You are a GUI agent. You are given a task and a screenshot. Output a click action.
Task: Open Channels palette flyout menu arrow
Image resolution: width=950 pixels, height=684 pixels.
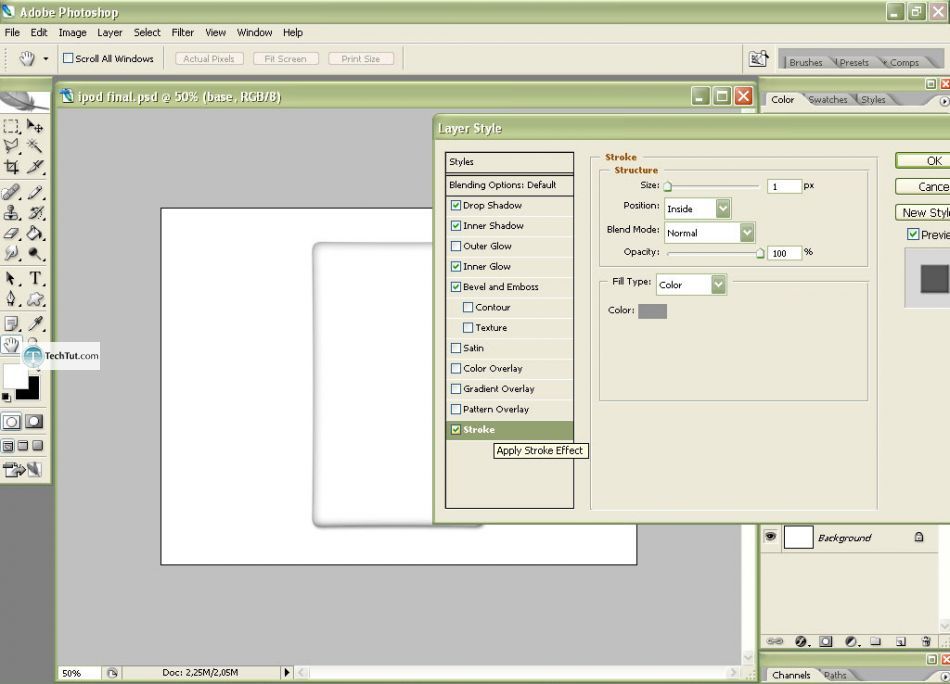[x=945, y=676]
